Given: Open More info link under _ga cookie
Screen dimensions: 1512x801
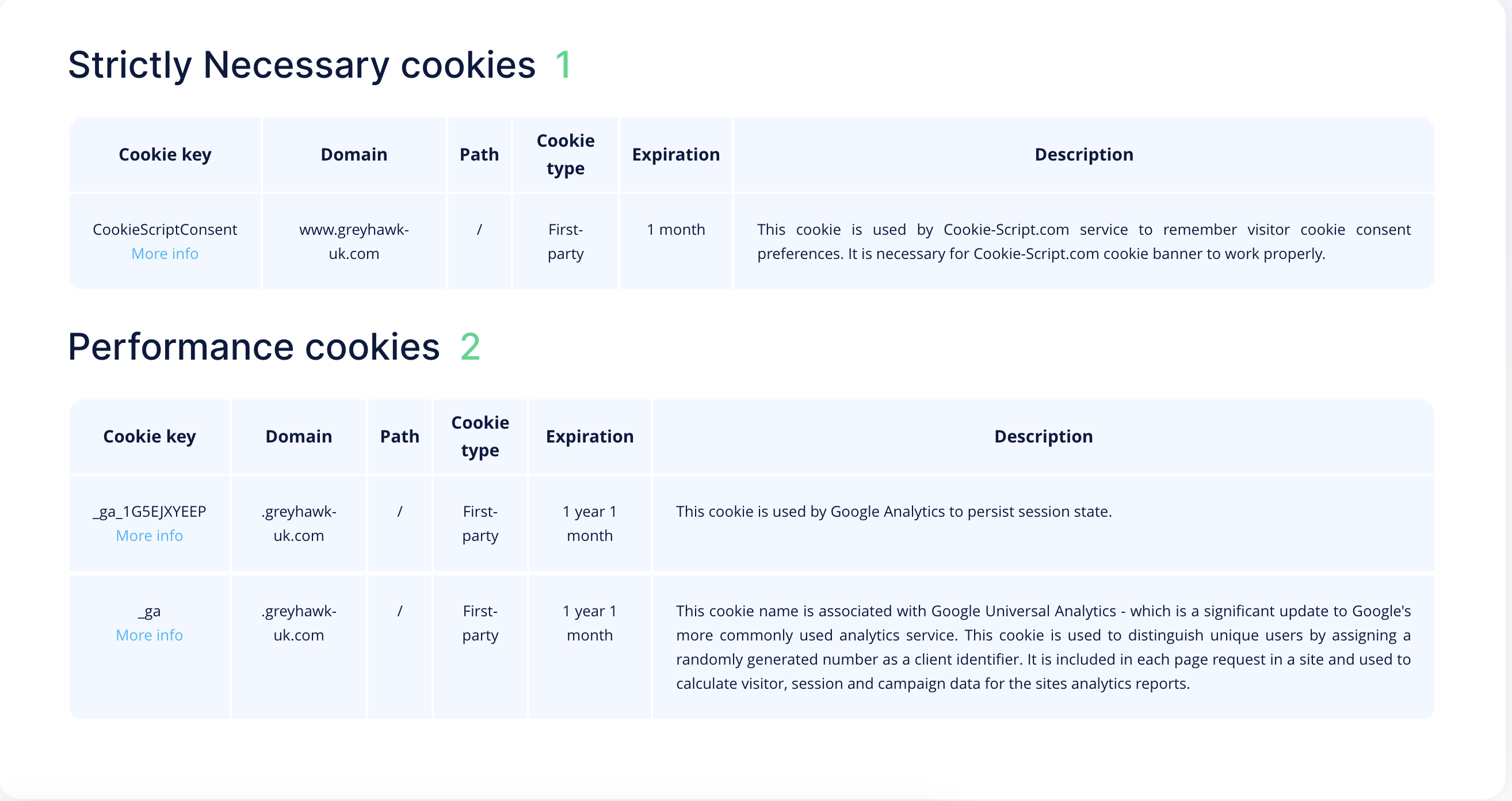Looking at the screenshot, I should (150, 635).
